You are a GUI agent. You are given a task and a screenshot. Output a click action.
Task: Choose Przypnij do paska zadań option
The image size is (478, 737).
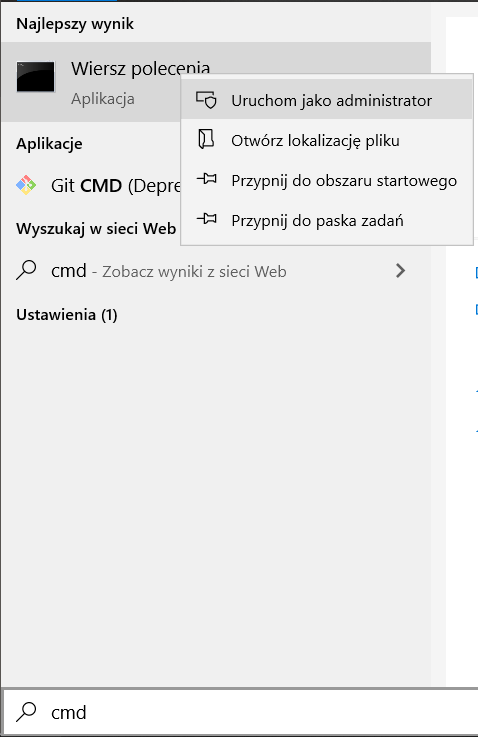click(x=327, y=220)
